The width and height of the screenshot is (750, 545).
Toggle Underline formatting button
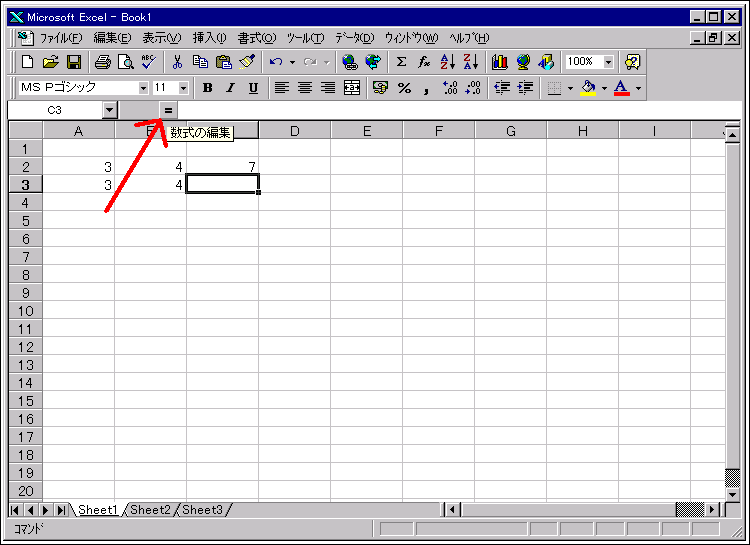pos(253,88)
